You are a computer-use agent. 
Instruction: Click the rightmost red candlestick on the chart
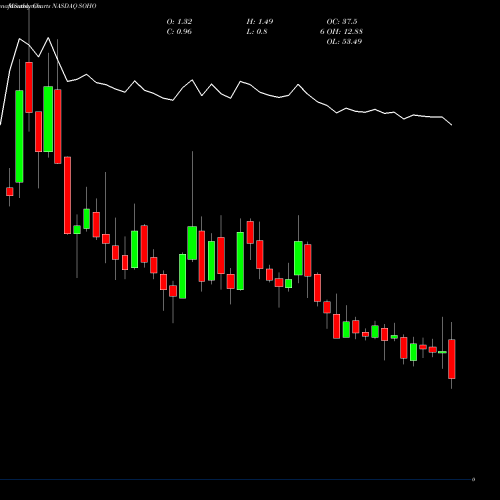[452, 359]
